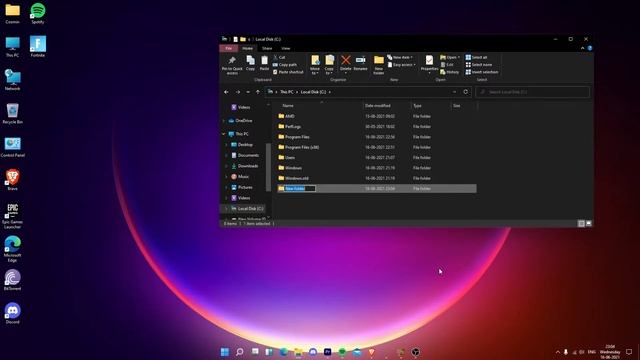
Task: Open recent locations dropdown arrow
Action: tap(248, 92)
